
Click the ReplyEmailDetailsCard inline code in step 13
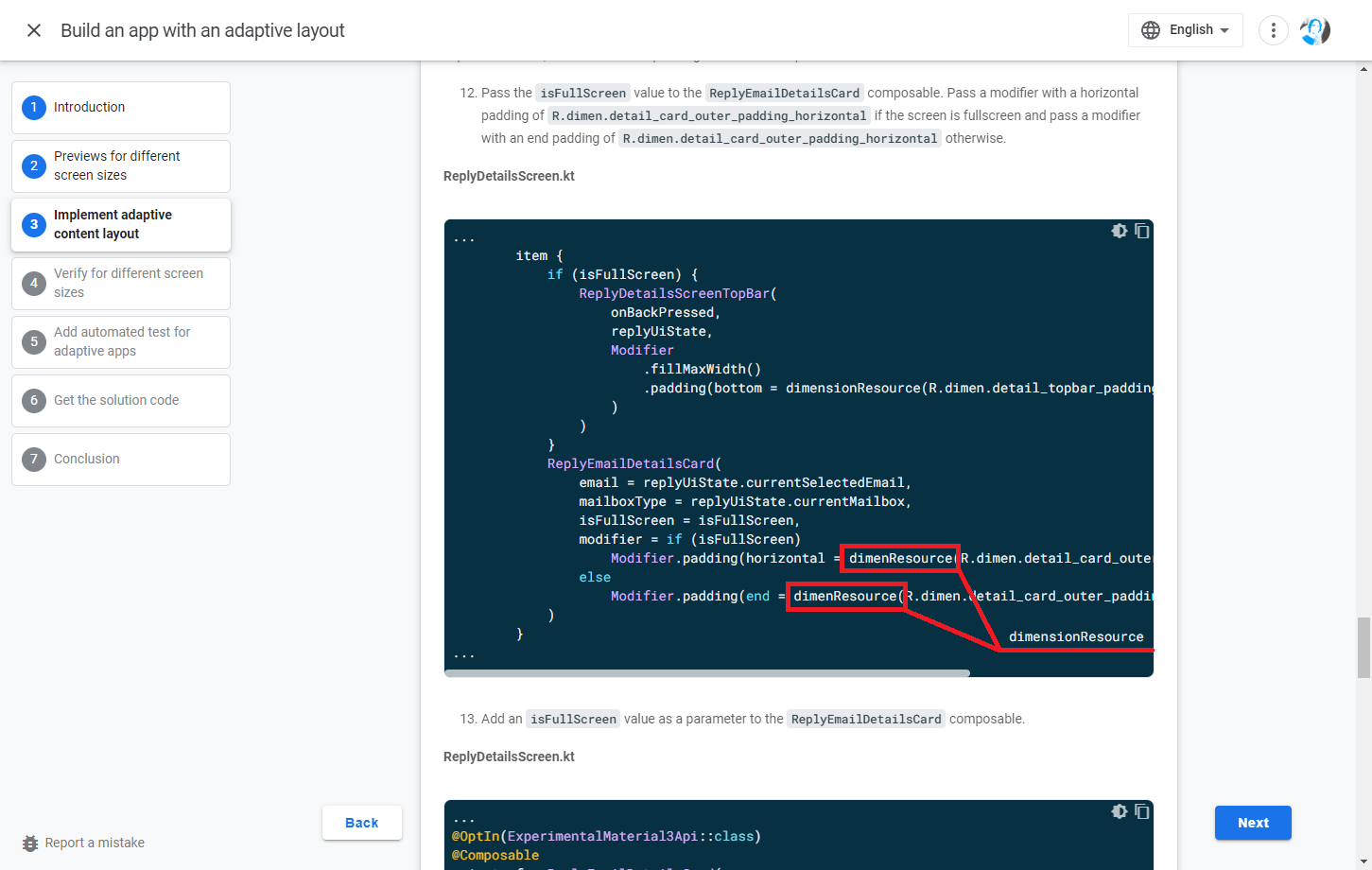[x=866, y=719]
